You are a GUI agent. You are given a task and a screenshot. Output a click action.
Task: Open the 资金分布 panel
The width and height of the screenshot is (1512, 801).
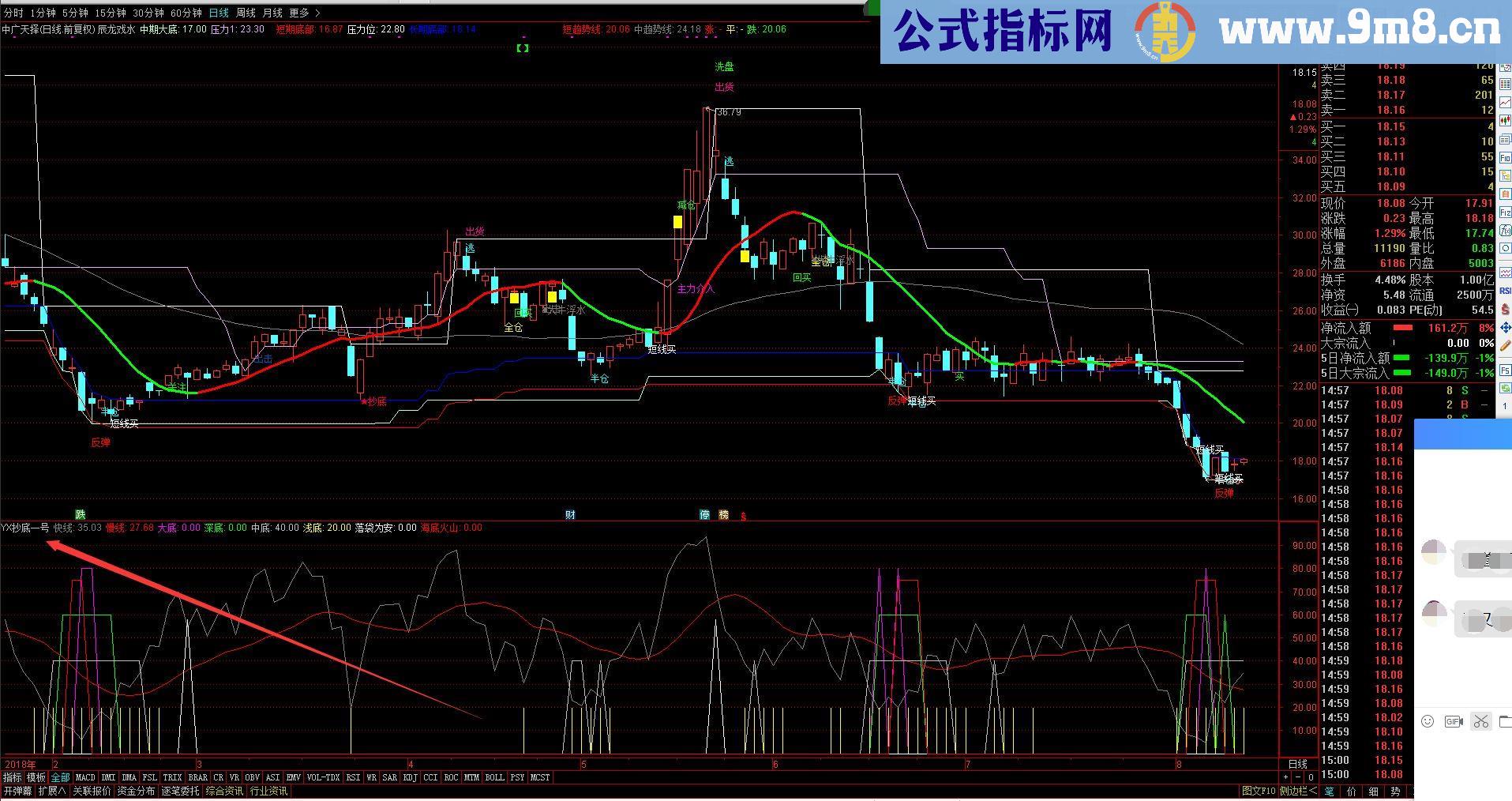(x=136, y=791)
